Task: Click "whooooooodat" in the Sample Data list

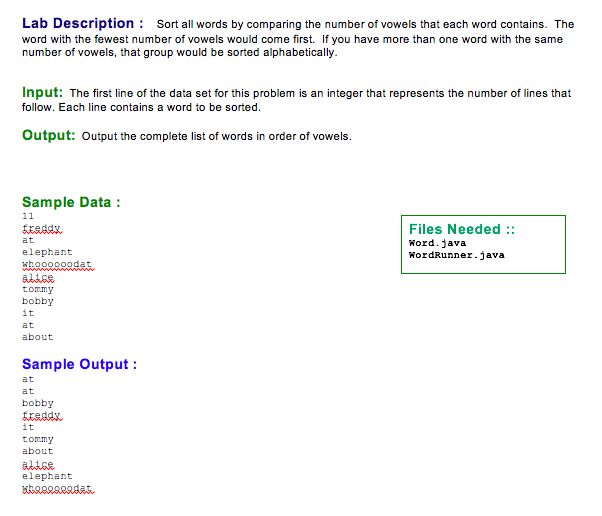Action: click(x=57, y=265)
